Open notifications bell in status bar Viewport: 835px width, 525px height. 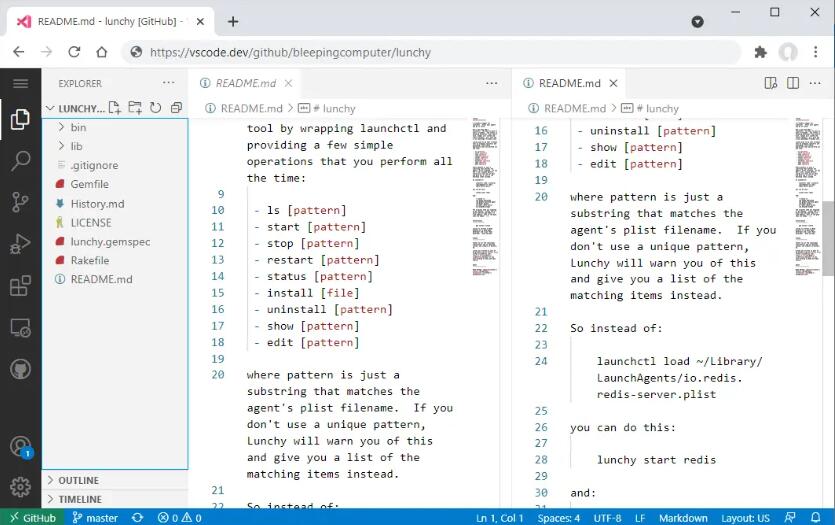815,518
